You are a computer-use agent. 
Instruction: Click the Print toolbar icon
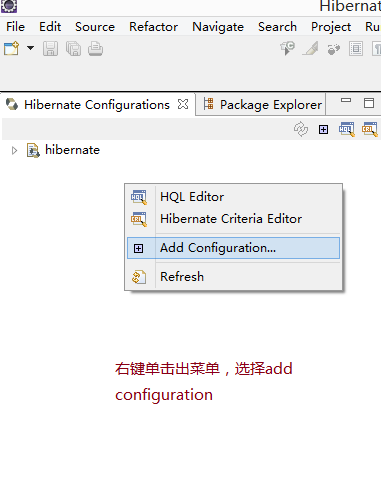(x=95, y=49)
